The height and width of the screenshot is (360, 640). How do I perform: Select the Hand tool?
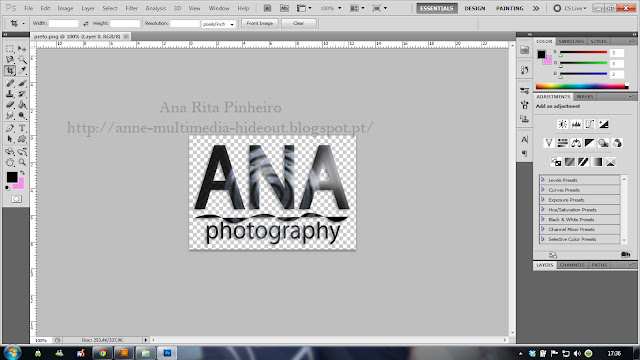click(x=10, y=162)
